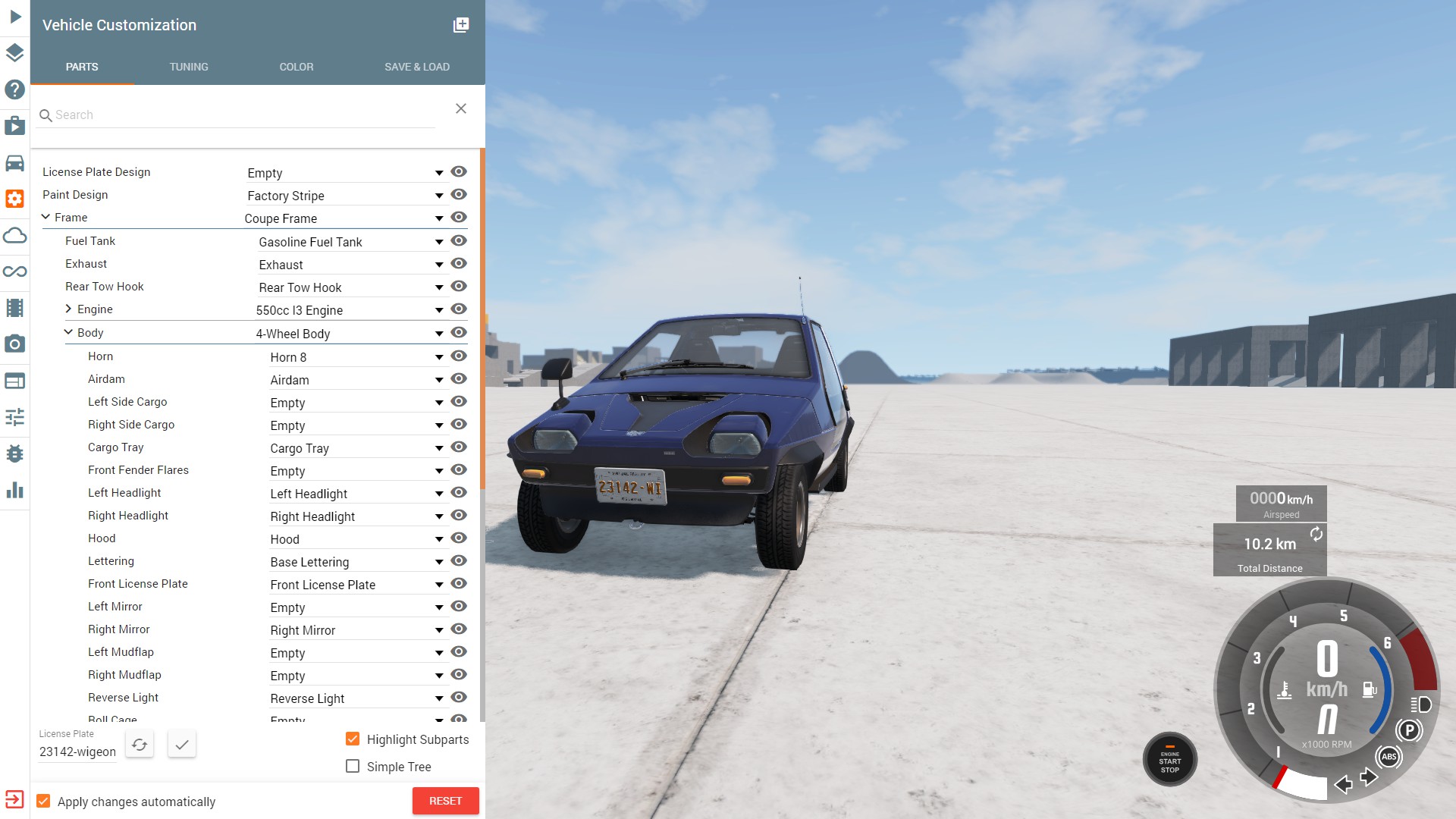The height and width of the screenshot is (819, 1456).
Task: Open the debug bug icon
Action: click(x=15, y=453)
